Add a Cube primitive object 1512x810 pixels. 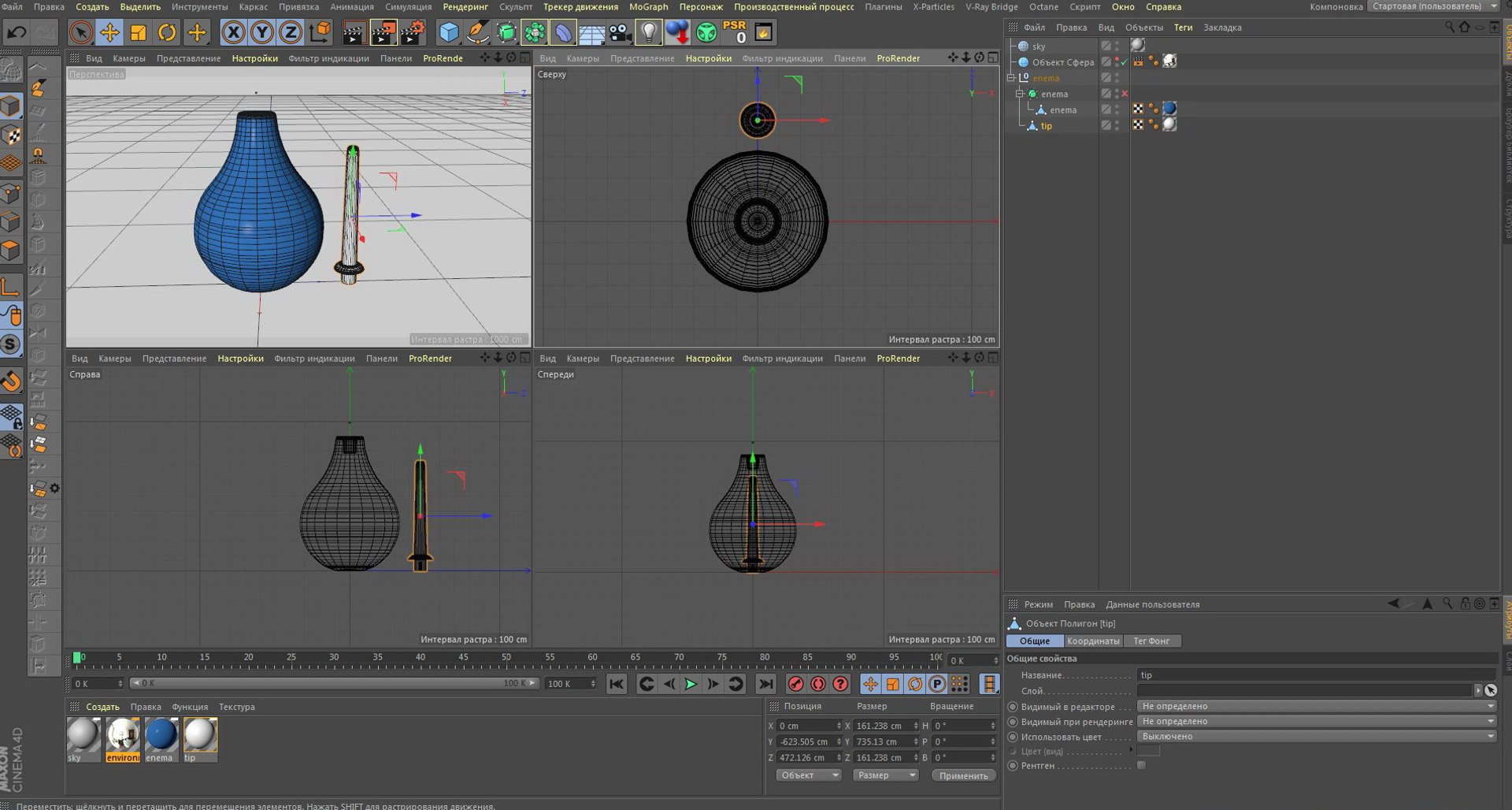(x=449, y=32)
